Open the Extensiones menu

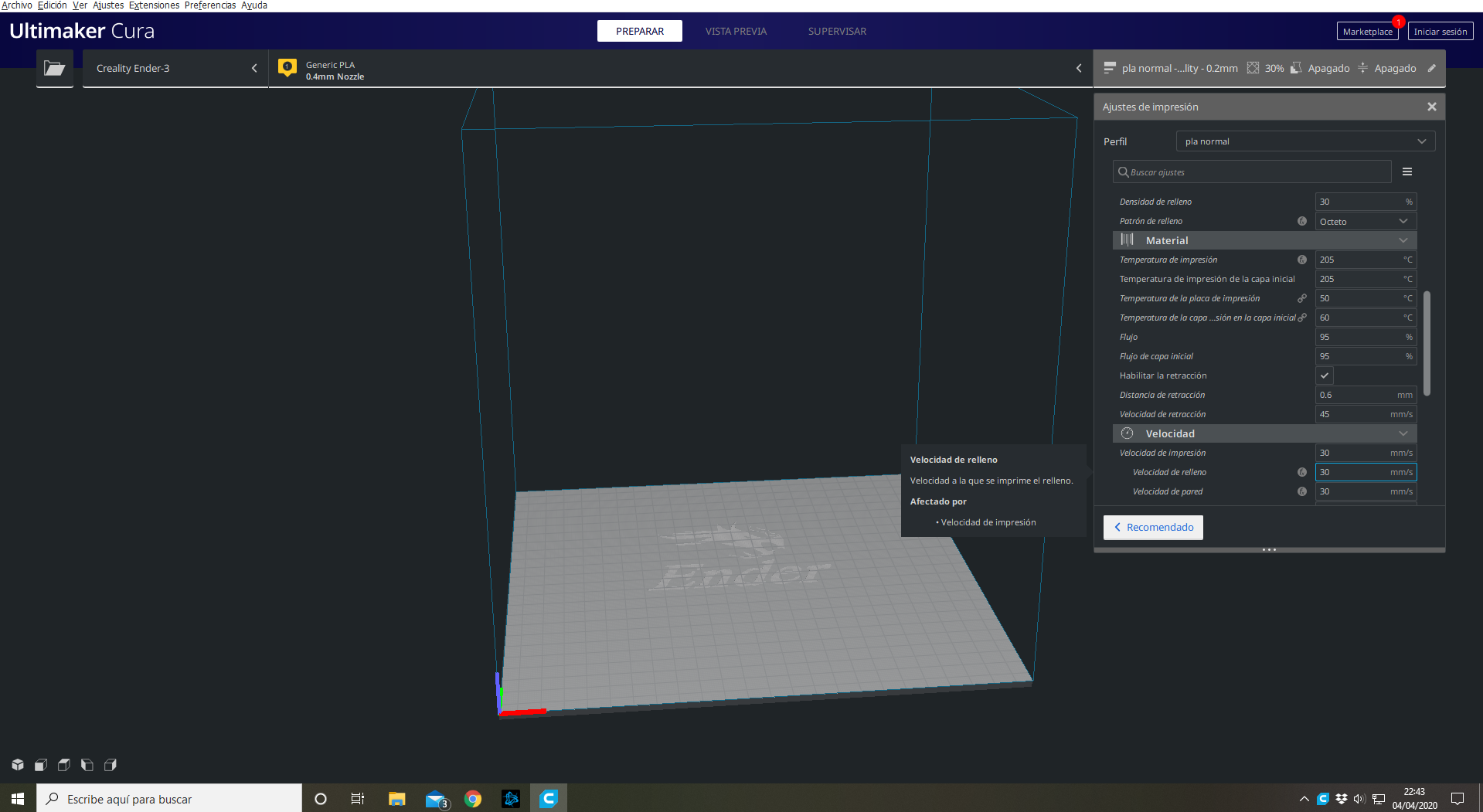point(154,5)
